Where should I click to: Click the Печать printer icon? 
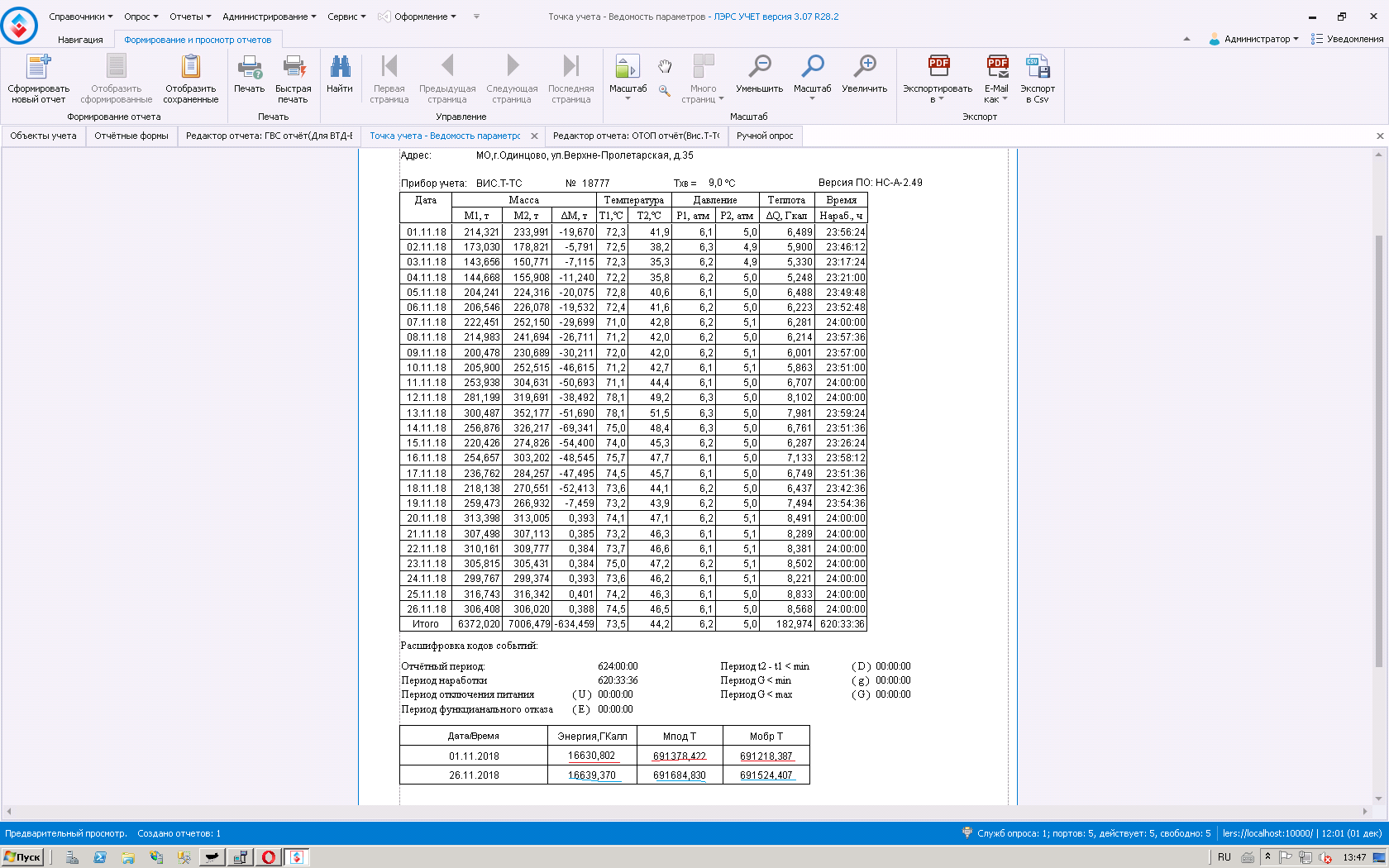pyautogui.click(x=249, y=67)
